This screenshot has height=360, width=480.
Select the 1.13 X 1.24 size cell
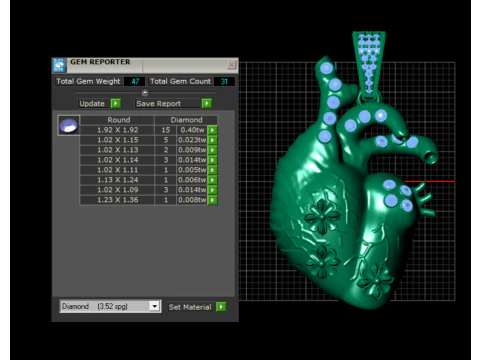[x=117, y=180]
